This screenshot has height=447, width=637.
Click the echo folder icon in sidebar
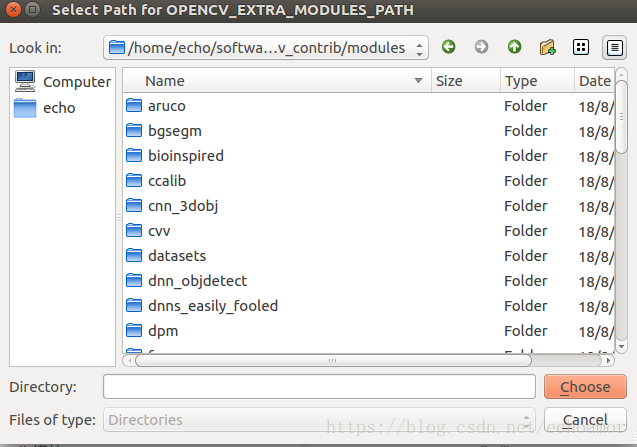25,108
